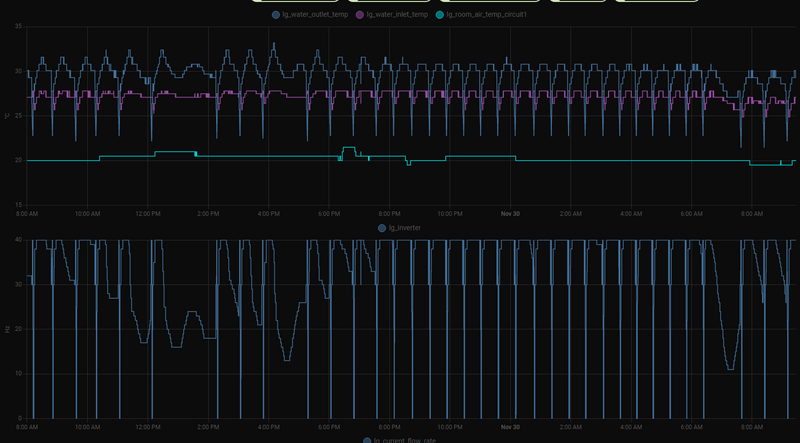Click 2:00 AM label under temperature chart
The image size is (800, 443).
(x=570, y=214)
